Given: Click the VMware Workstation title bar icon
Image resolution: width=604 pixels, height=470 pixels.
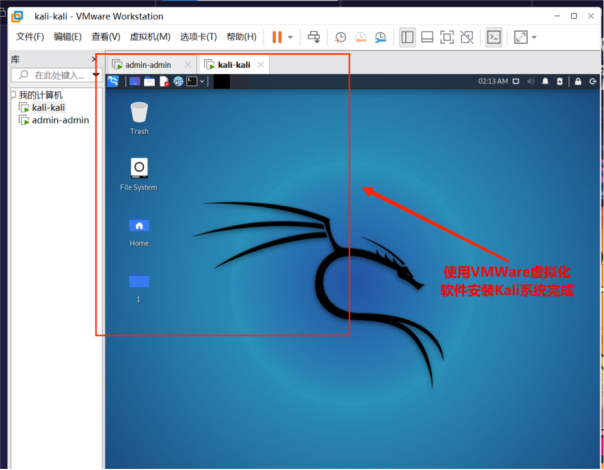Looking at the screenshot, I should [x=17, y=17].
